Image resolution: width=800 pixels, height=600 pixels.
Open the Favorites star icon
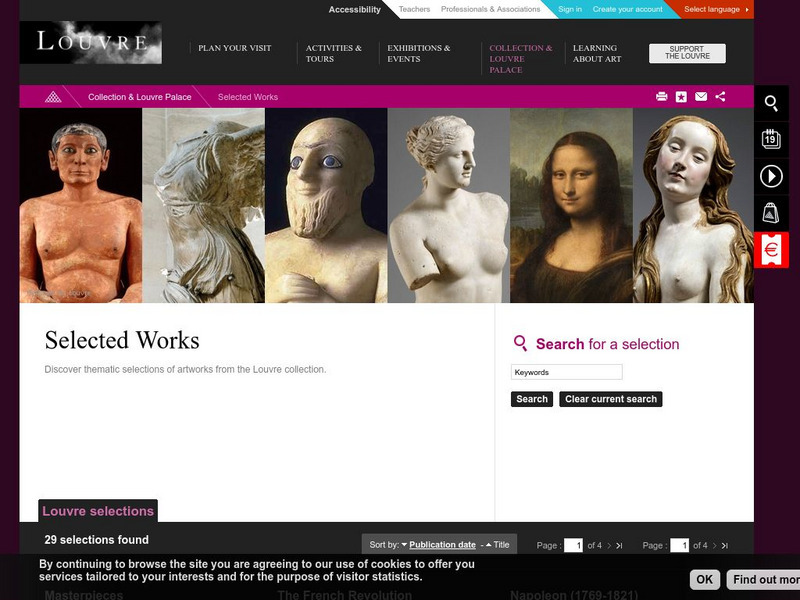pyautogui.click(x=681, y=96)
